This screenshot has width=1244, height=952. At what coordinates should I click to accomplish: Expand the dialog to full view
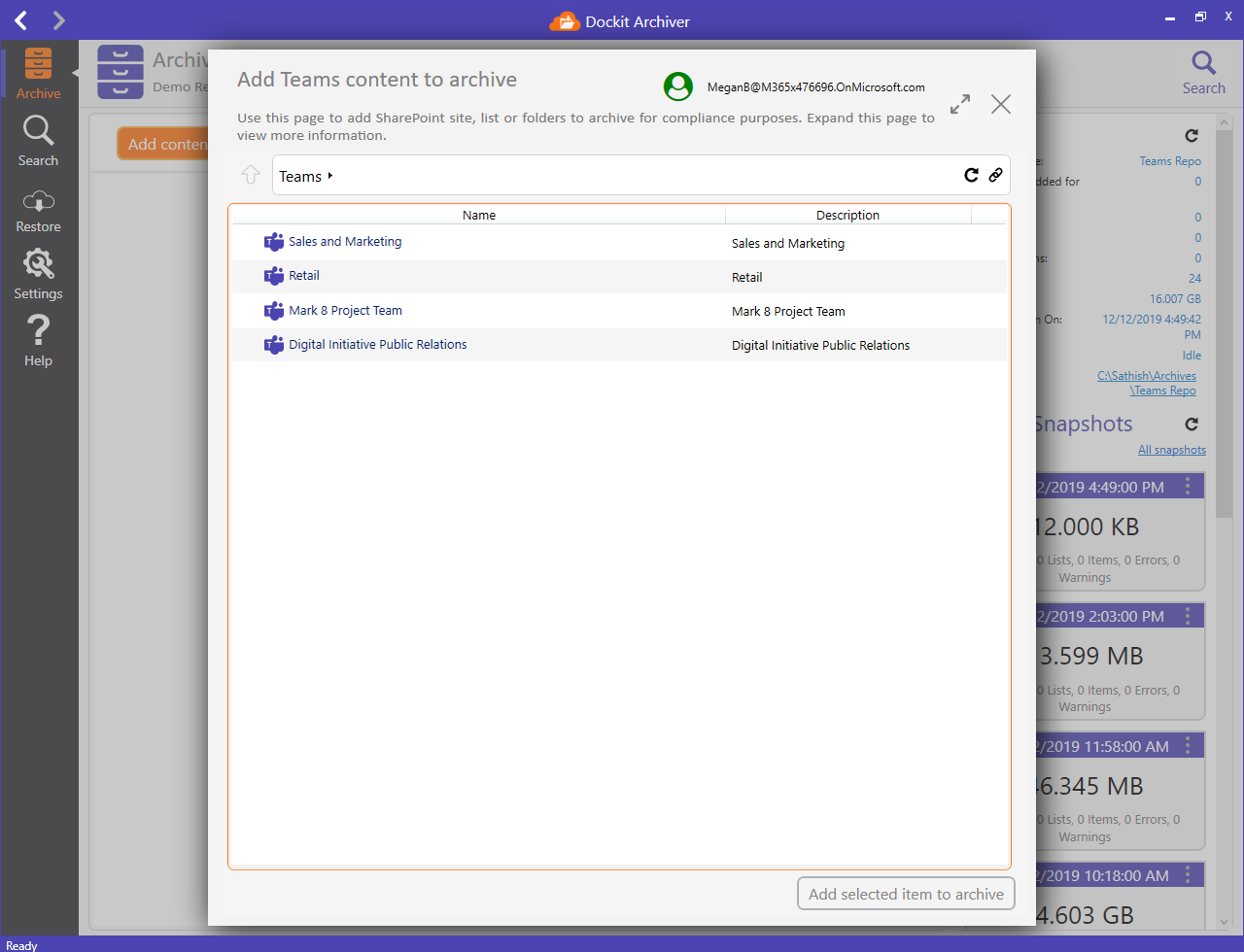point(959,103)
